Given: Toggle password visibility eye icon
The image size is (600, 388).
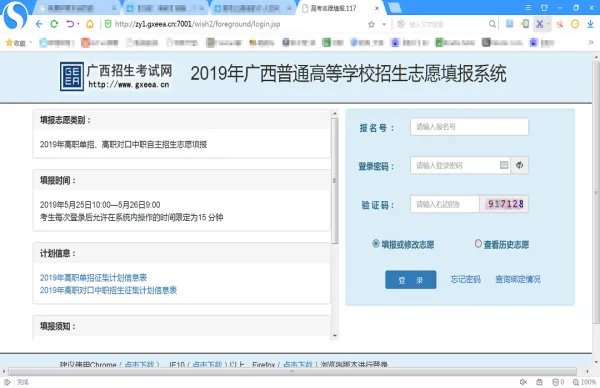Looking at the screenshot, I should (519, 165).
